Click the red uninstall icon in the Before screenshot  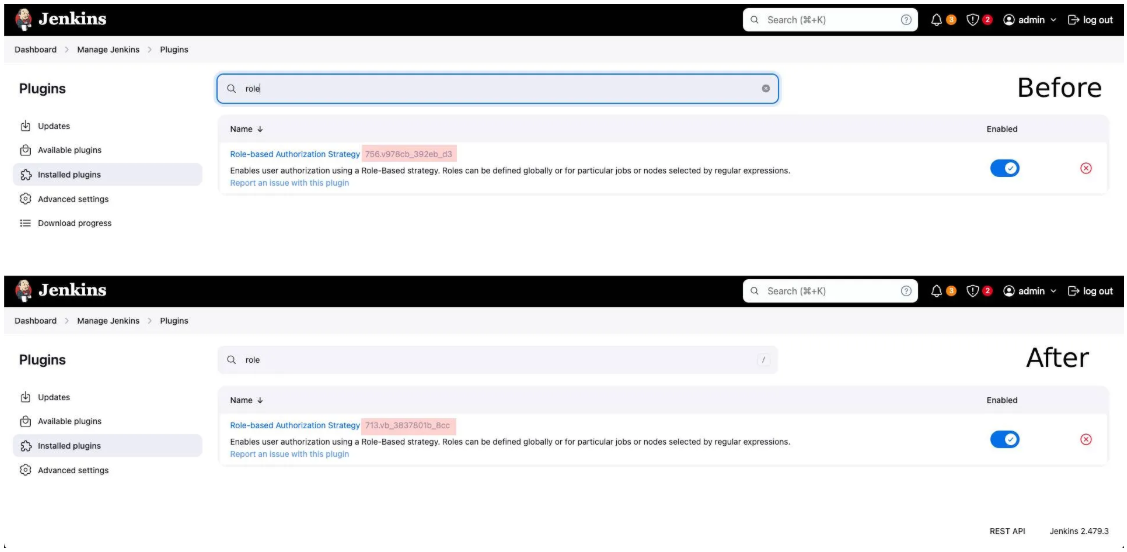[x=1086, y=168]
